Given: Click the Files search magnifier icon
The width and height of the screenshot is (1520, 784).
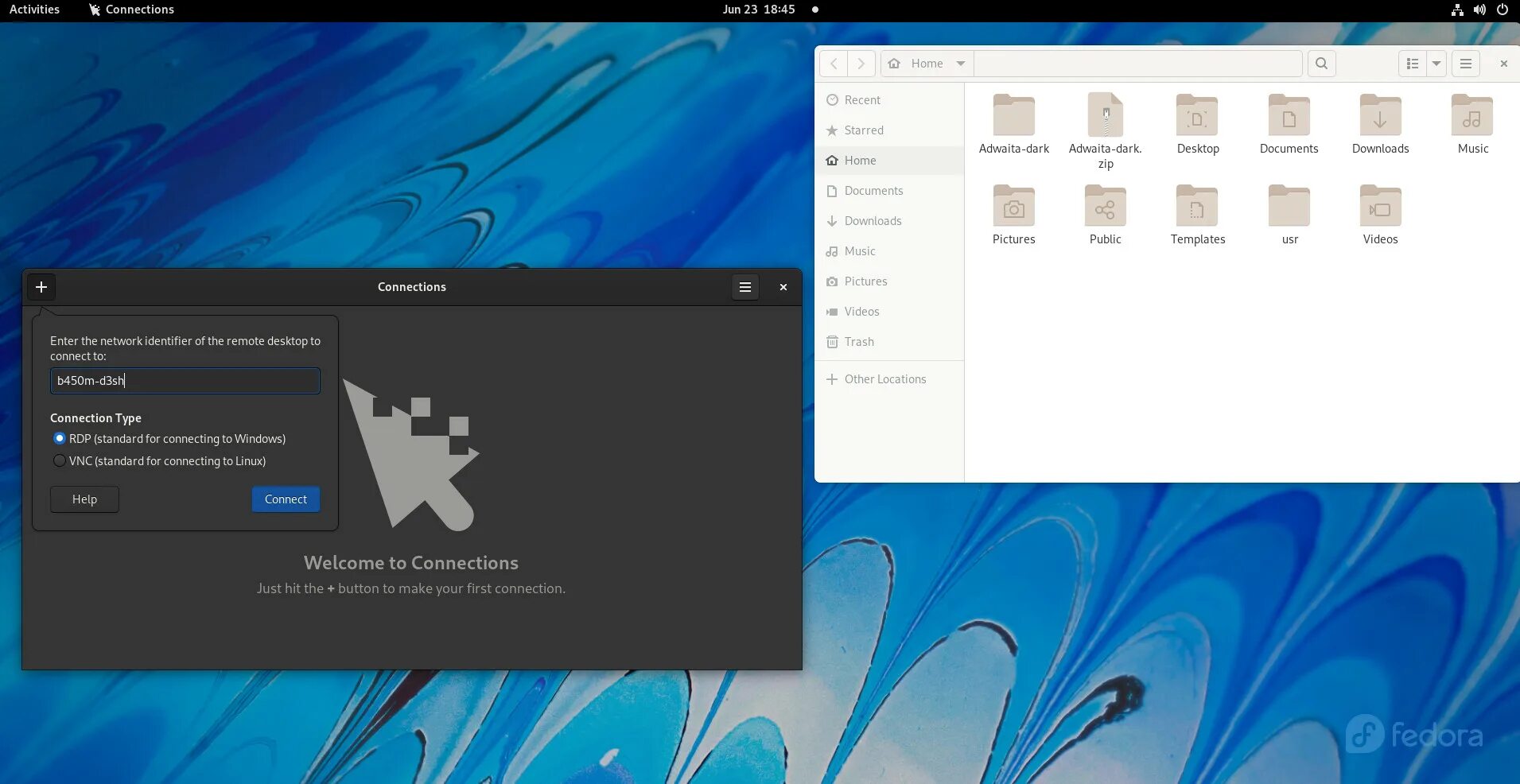Looking at the screenshot, I should pyautogui.click(x=1321, y=64).
